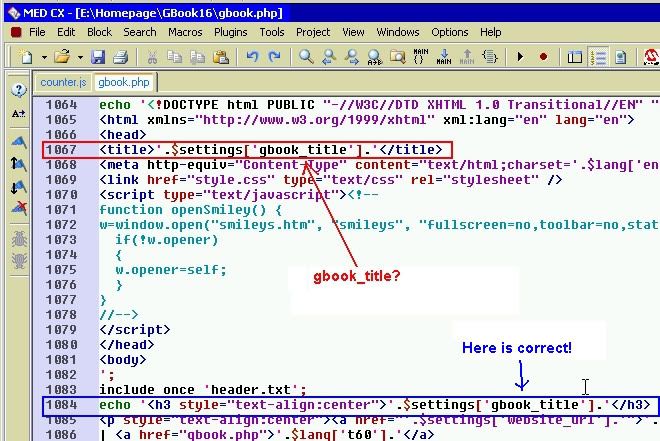The height and width of the screenshot is (441, 660).
Task: Click the Copy icon in toolbar
Action: click(x=174, y=57)
